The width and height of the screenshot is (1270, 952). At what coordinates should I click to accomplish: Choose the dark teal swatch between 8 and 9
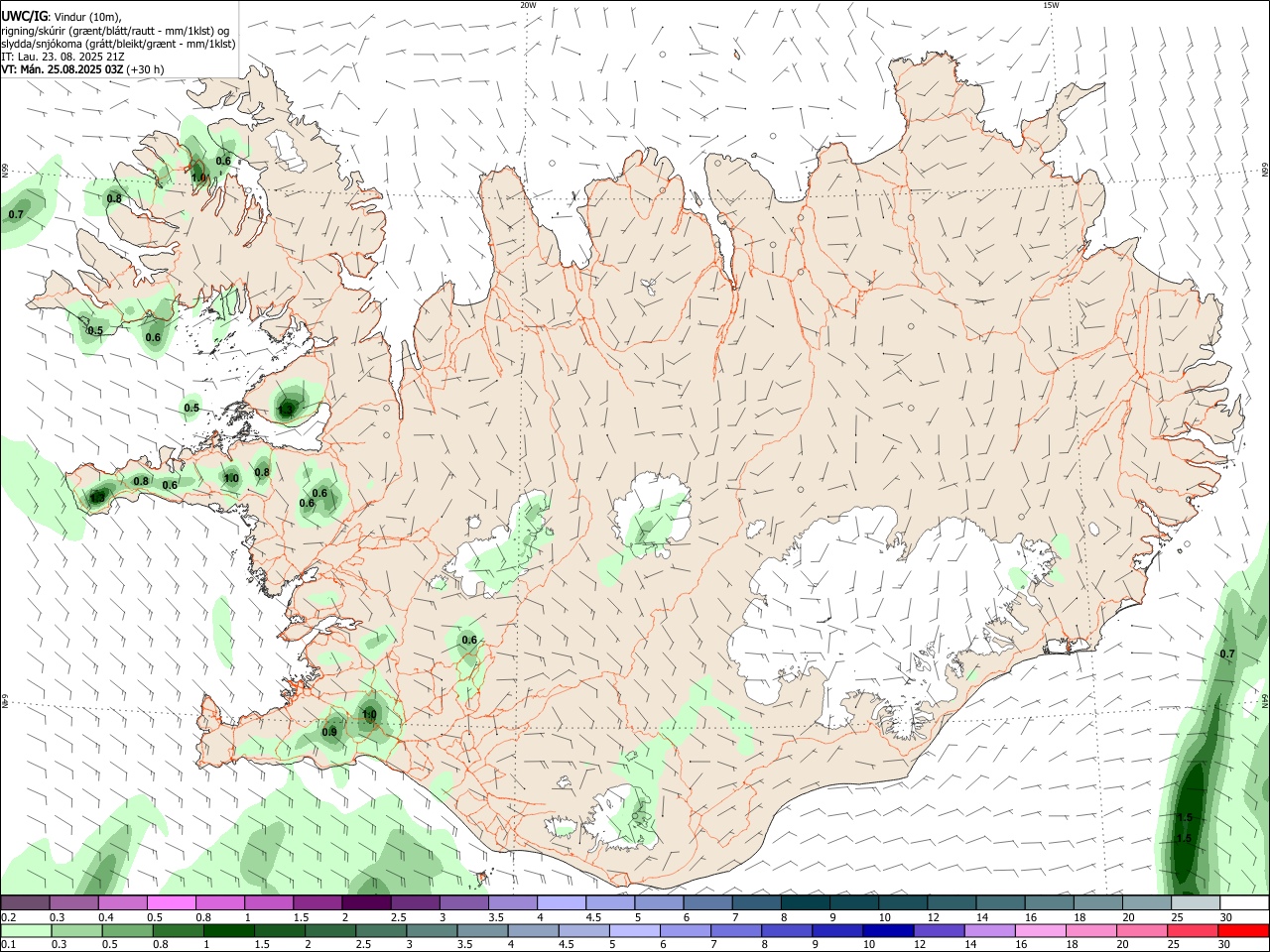[805, 902]
